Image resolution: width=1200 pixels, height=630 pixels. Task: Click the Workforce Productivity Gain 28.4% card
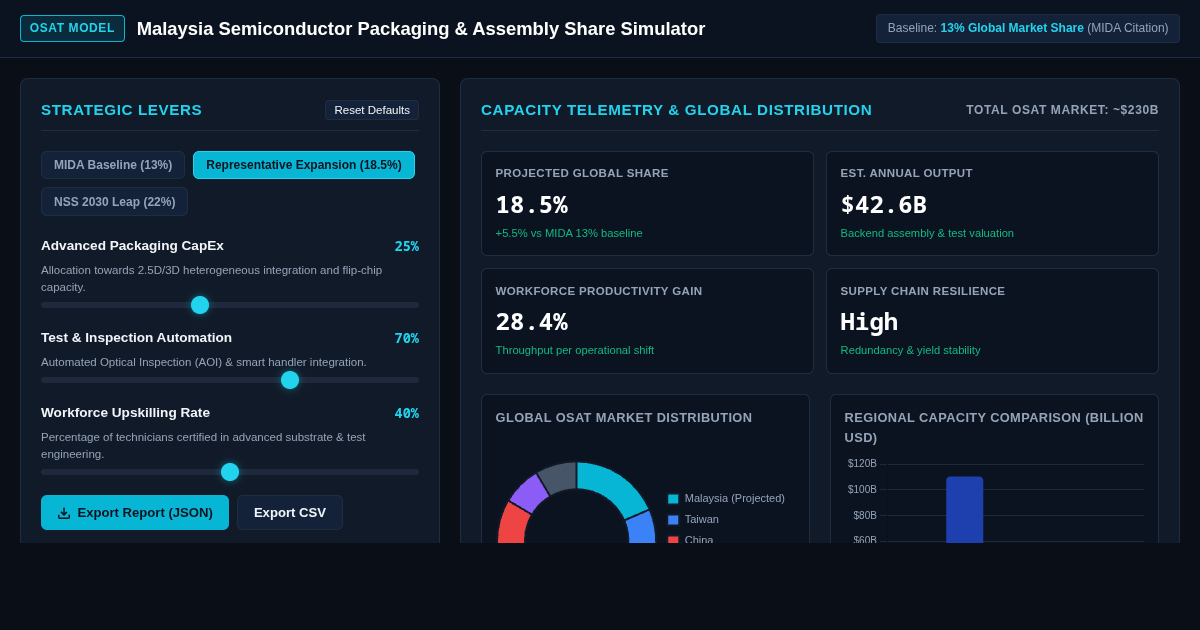coord(647,321)
